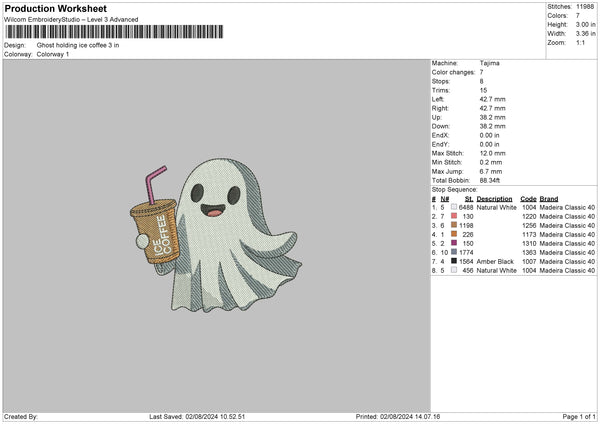The image size is (600, 424).
Task: Click stitch count '226' in stop 4
Action: (x=468, y=235)
